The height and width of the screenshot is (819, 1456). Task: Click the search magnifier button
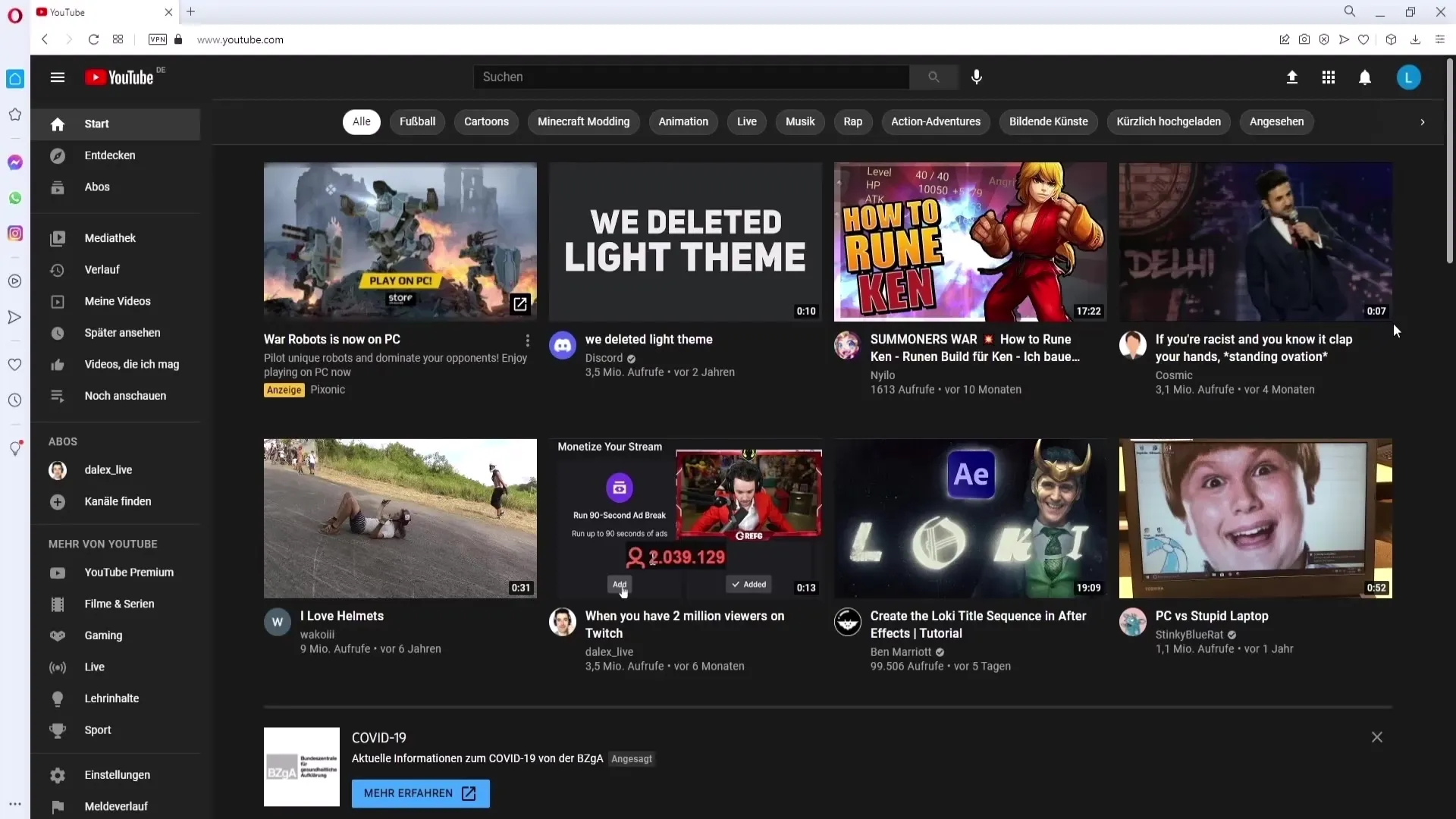[934, 77]
